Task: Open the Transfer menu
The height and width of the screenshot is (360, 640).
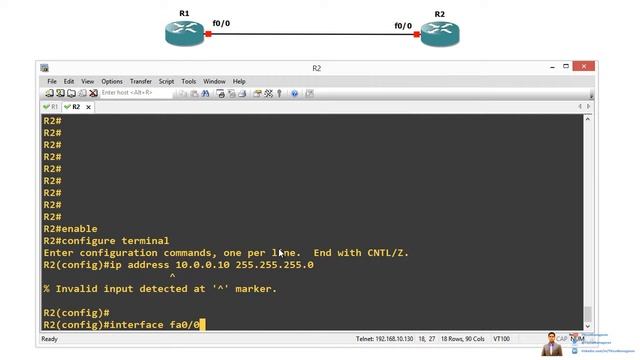Action: [x=141, y=81]
